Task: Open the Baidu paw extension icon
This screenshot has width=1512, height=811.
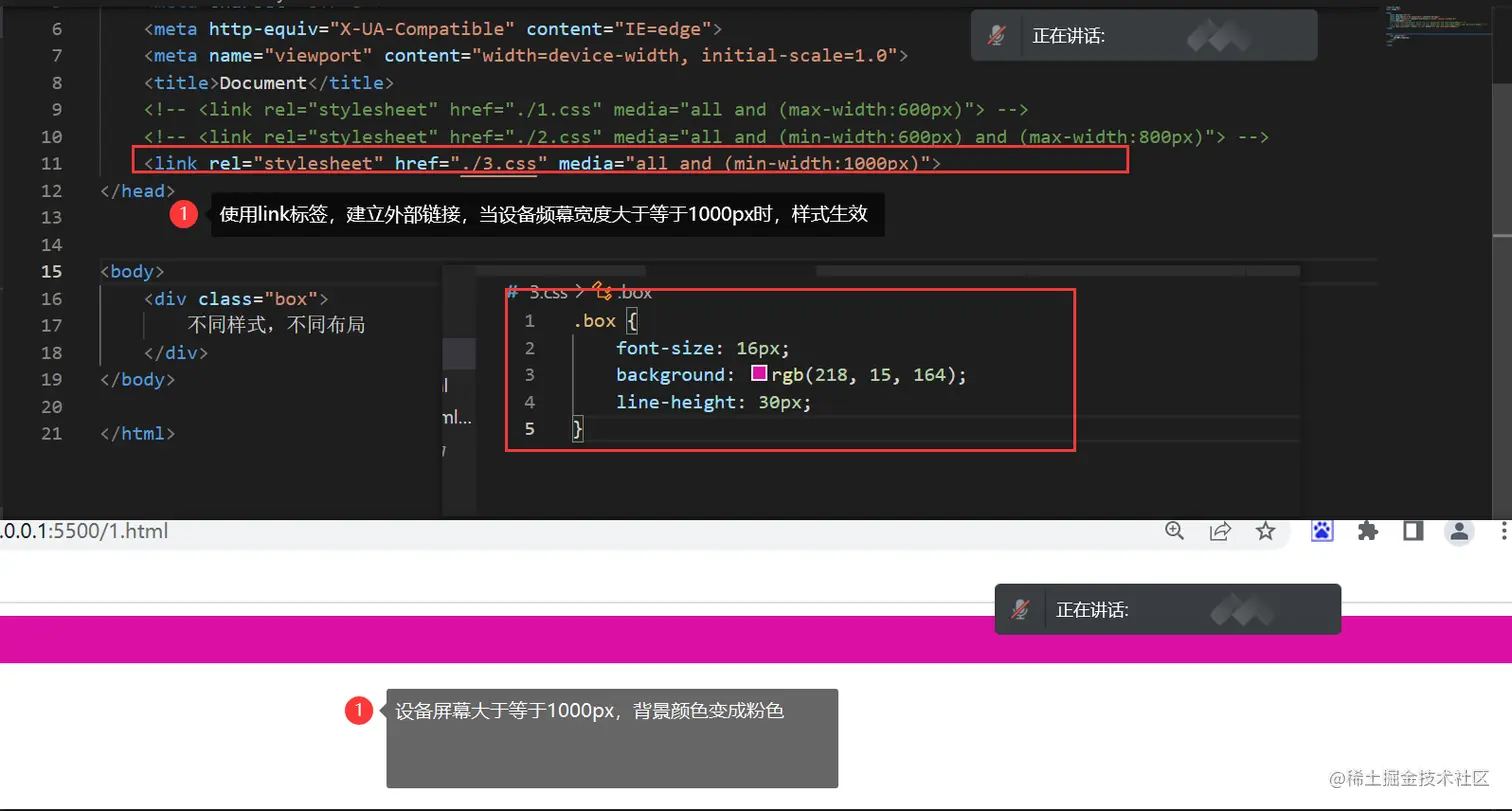Action: click(x=1322, y=531)
